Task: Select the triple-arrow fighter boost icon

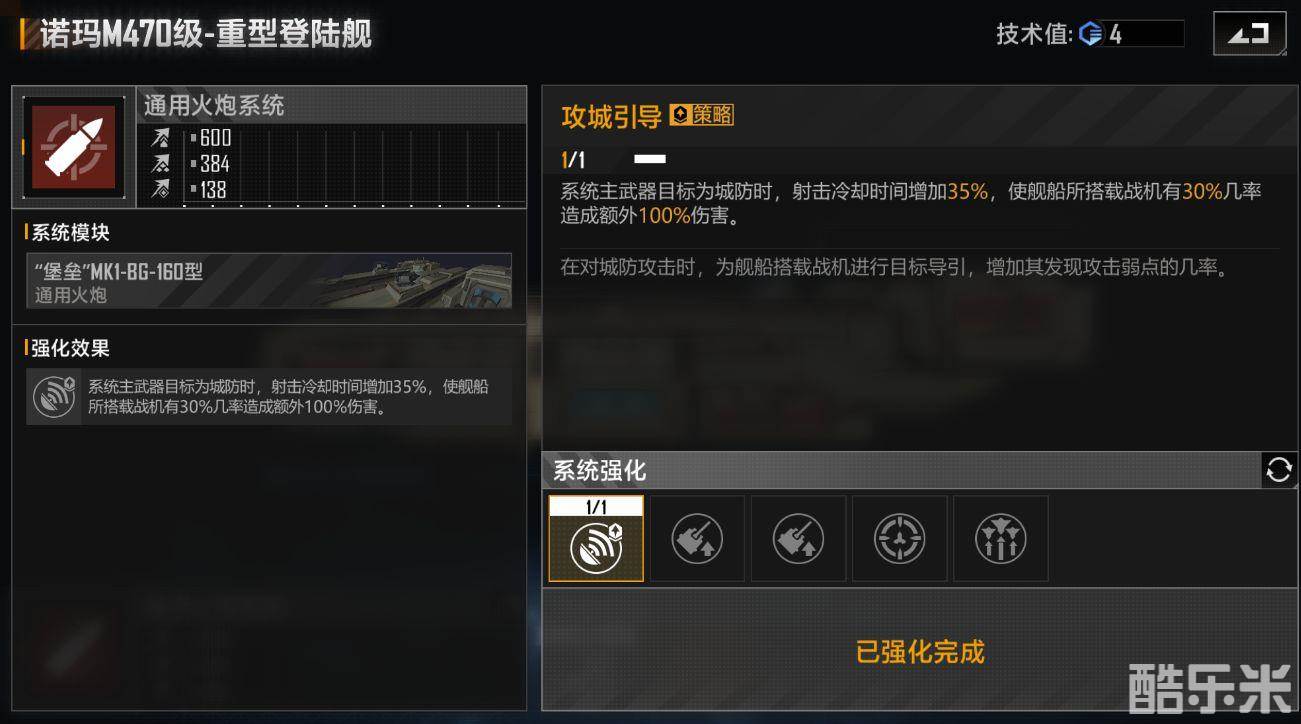Action: [1000, 539]
